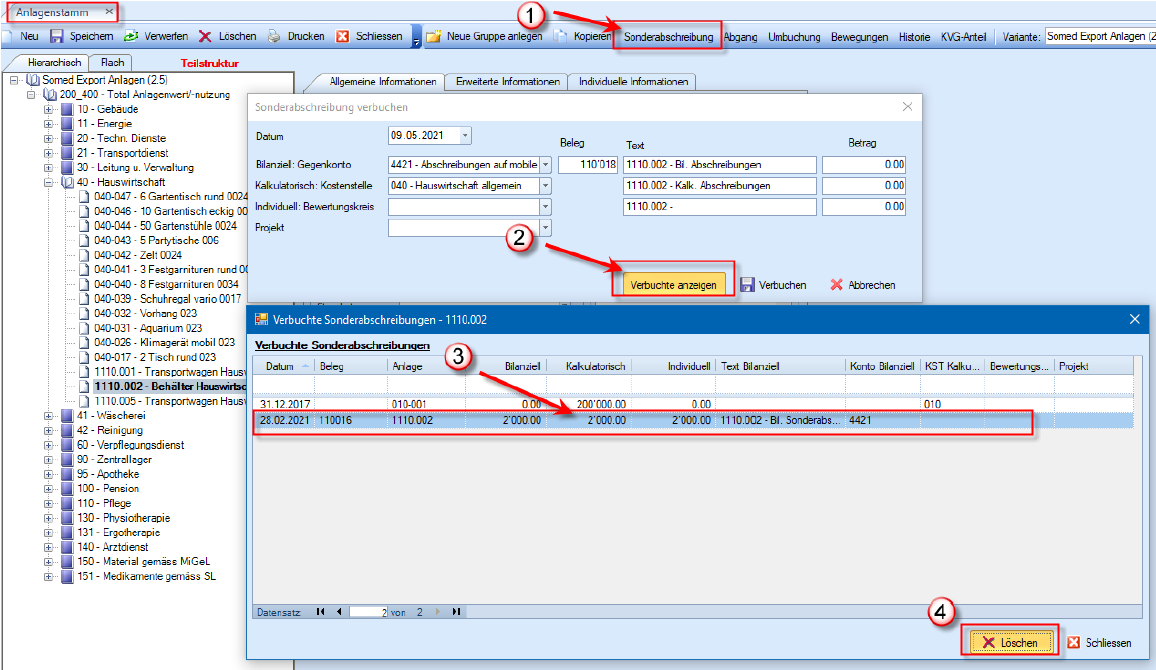Open the Datum date picker dropdown
The width and height of the screenshot is (1156, 670).
click(465, 136)
